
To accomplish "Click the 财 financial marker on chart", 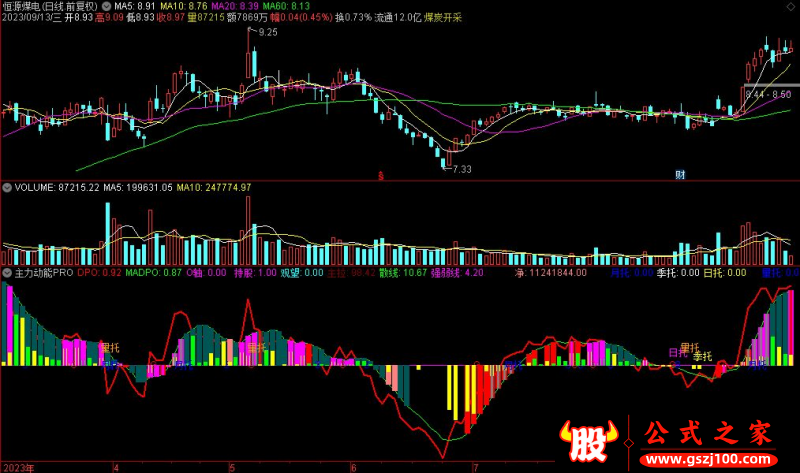I will (x=680, y=175).
